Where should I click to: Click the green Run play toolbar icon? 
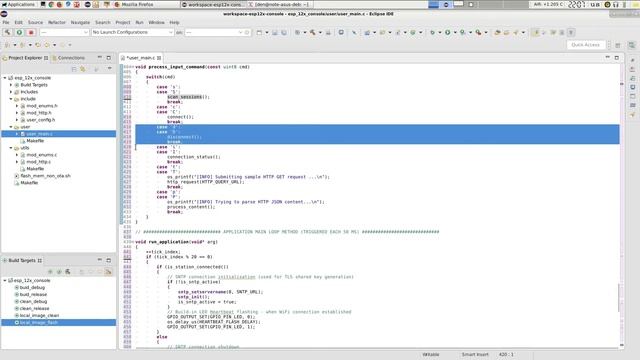tap(448, 32)
